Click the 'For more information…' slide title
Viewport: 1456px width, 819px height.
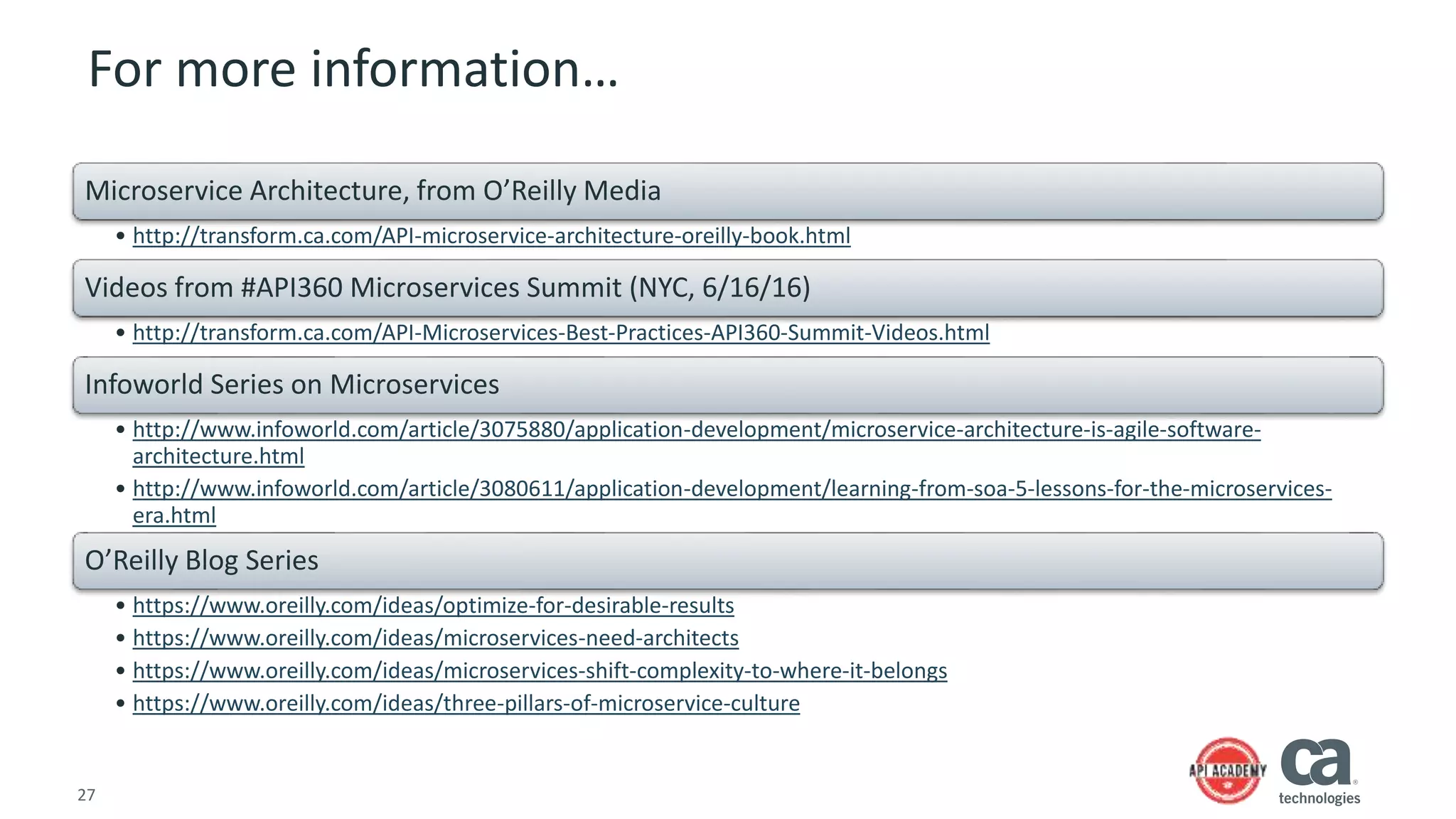[353, 69]
